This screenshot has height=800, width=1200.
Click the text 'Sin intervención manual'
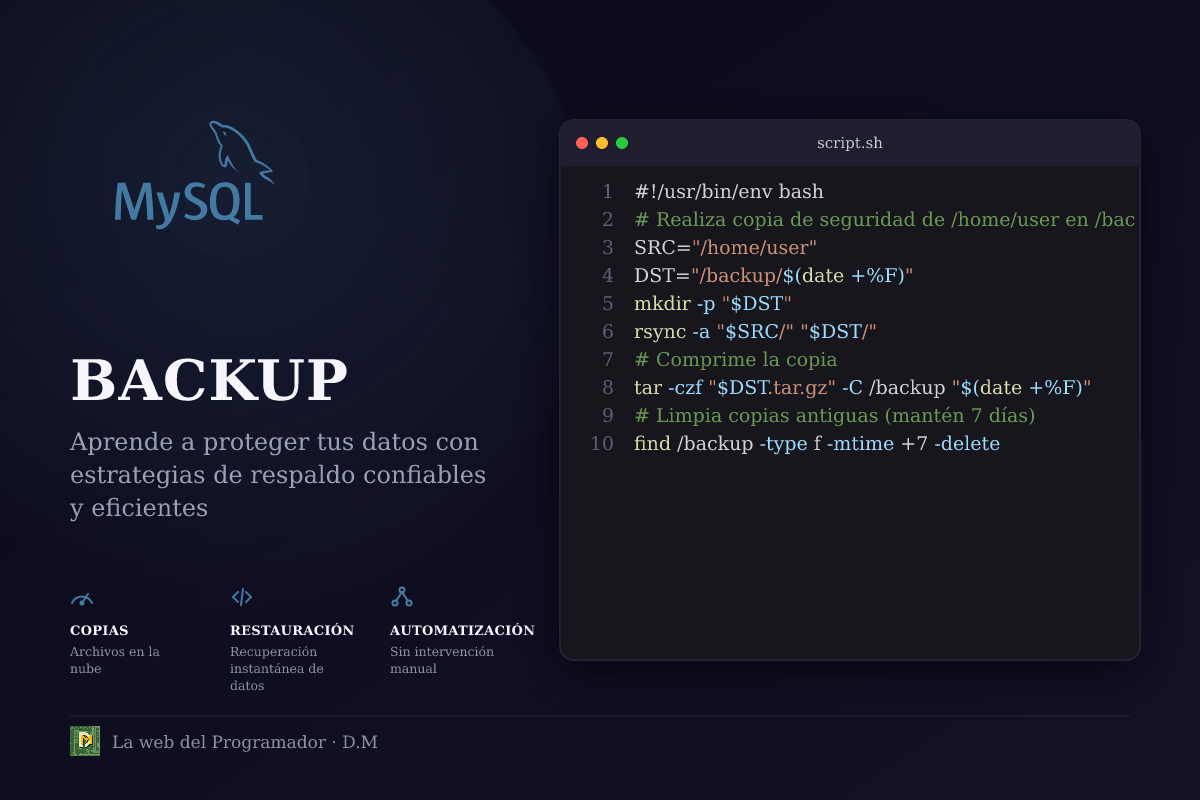tap(442, 660)
